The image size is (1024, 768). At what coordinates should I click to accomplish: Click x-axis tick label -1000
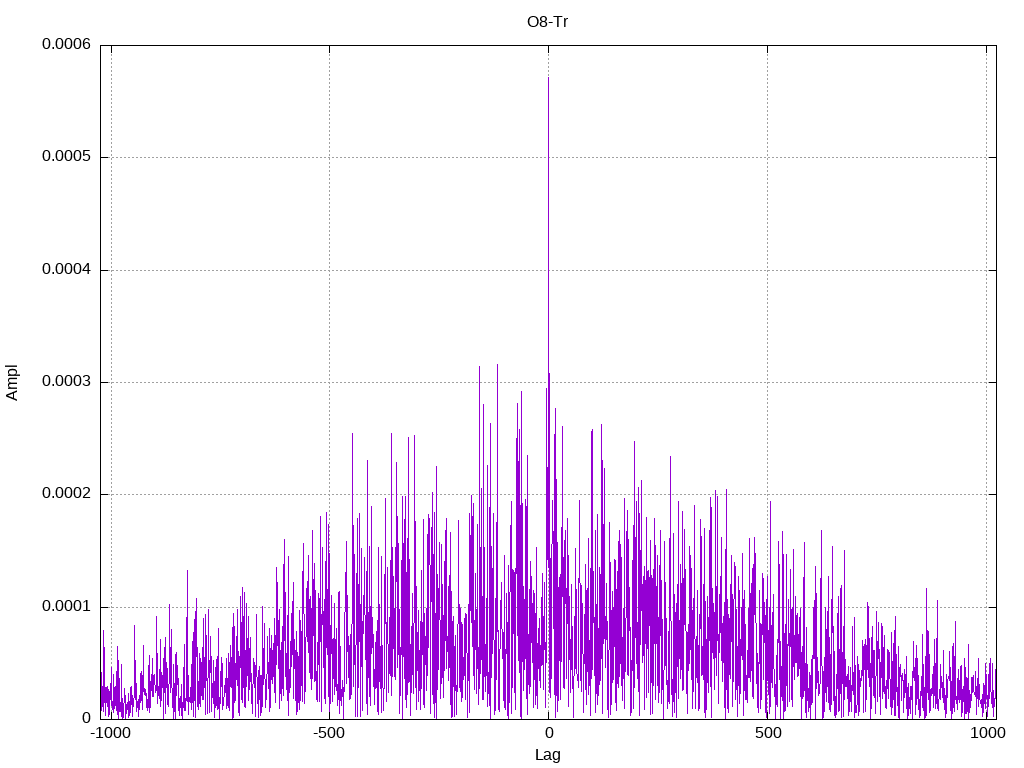coord(110,733)
